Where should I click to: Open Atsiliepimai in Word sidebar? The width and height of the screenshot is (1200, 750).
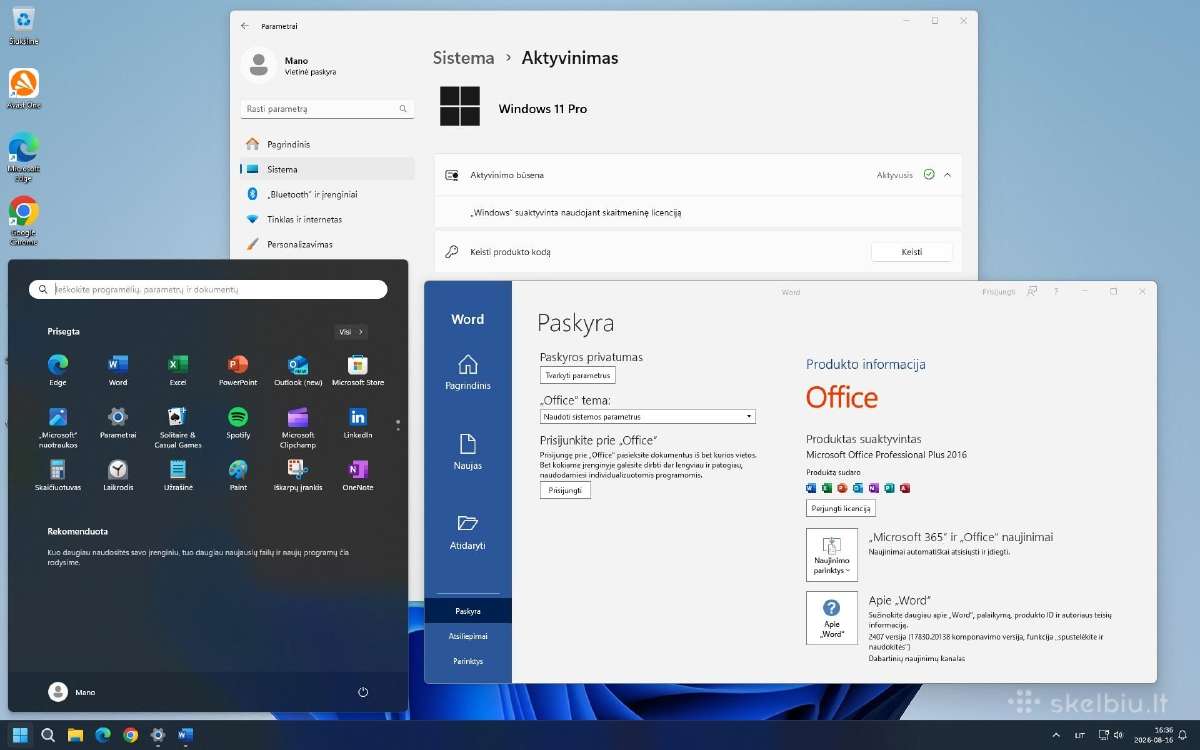click(467, 636)
